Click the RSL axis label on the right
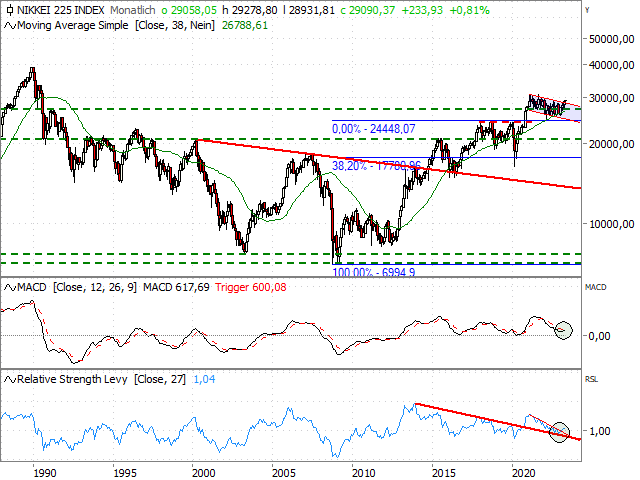The image size is (640, 480). [591, 379]
